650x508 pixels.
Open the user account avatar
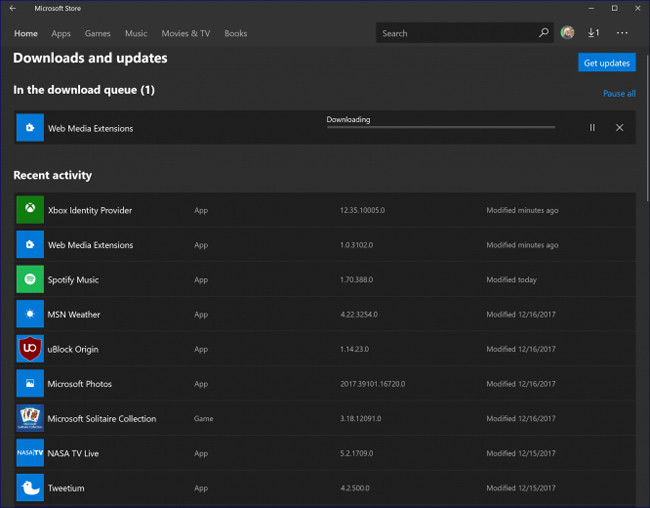pyautogui.click(x=567, y=32)
